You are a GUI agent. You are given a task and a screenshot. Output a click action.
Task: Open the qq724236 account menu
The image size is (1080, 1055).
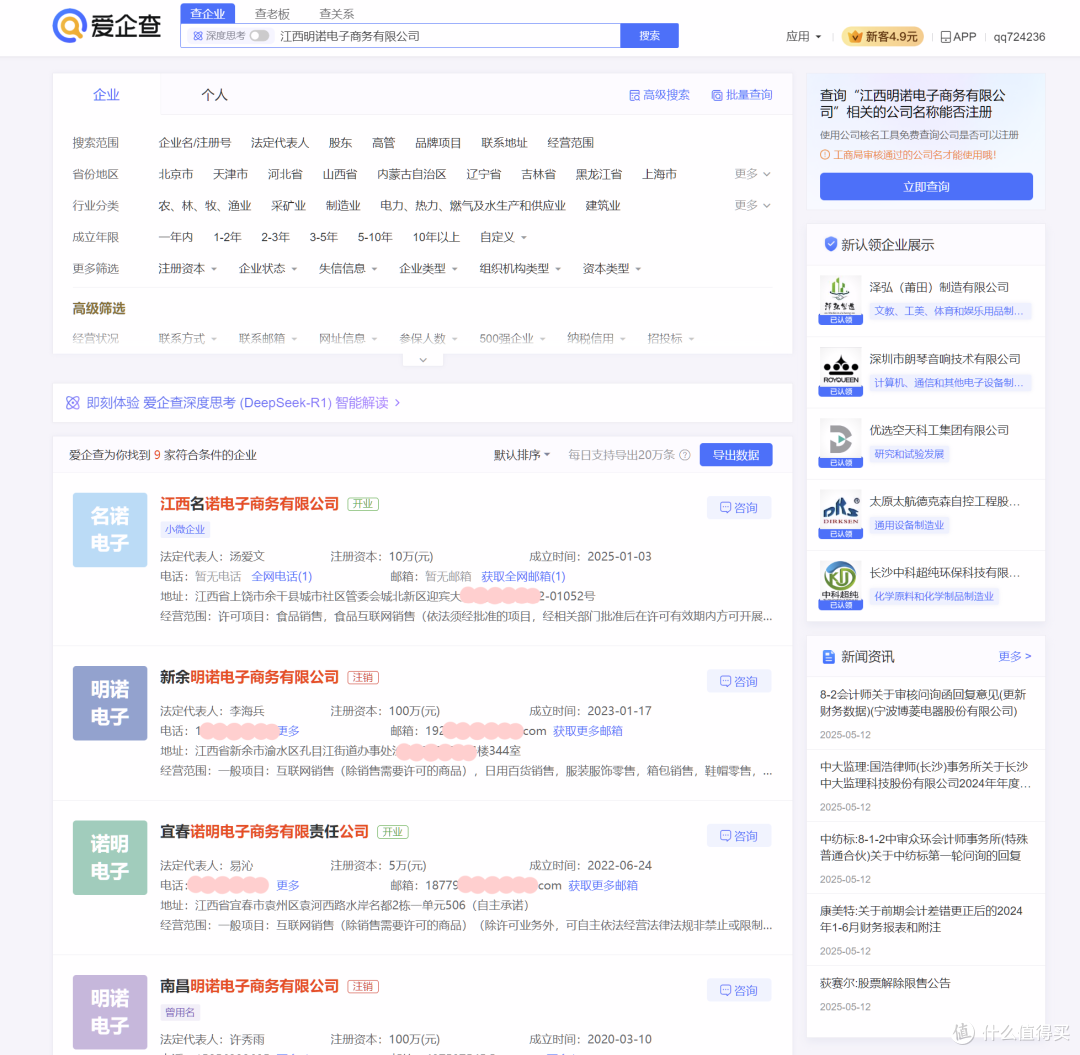point(1019,37)
